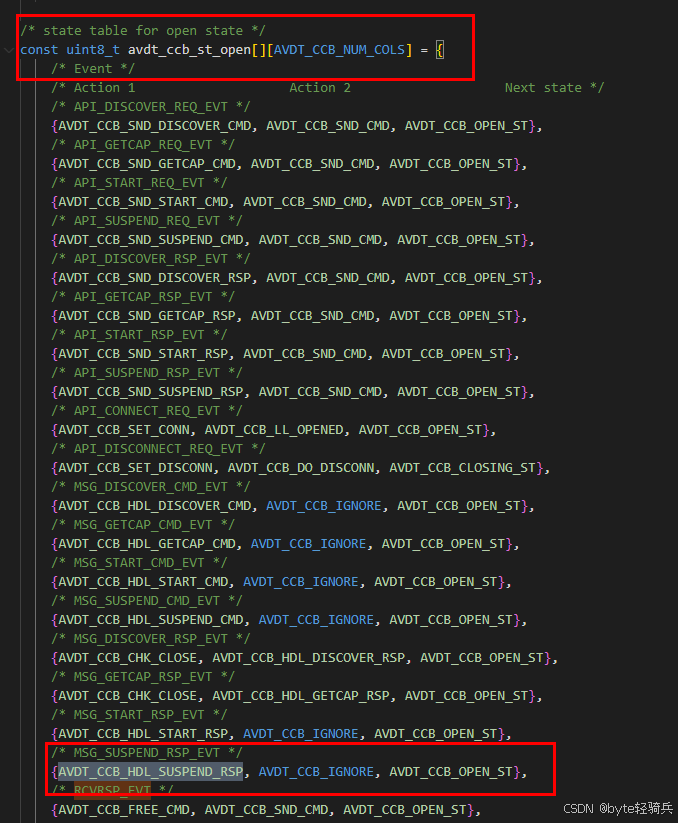Click the API_START_REQ_EVT comment
Viewport: 678px width, 823px height.
point(139,183)
